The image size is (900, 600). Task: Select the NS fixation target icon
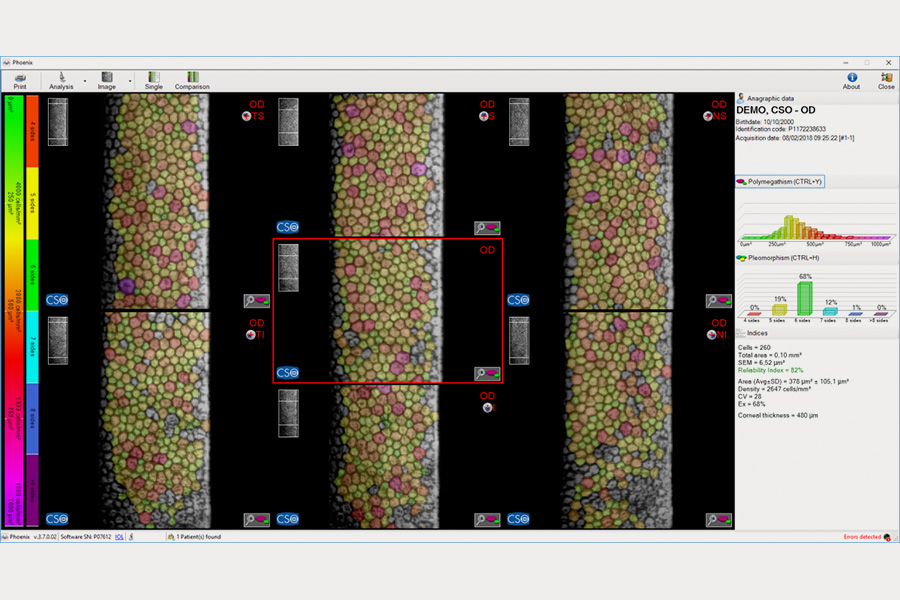(x=708, y=116)
